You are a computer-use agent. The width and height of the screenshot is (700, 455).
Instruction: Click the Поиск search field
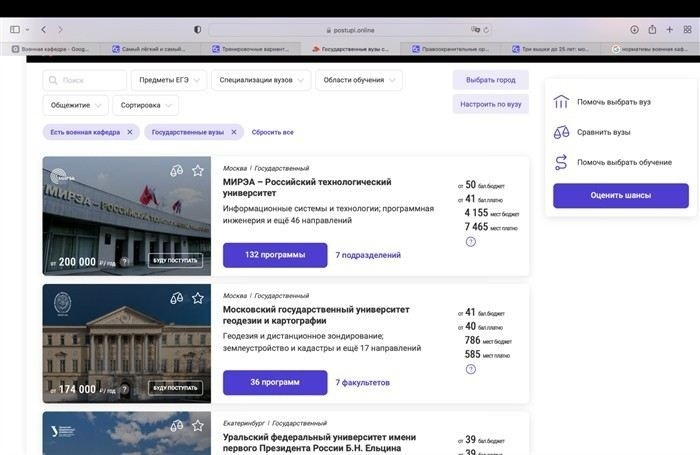click(x=85, y=80)
